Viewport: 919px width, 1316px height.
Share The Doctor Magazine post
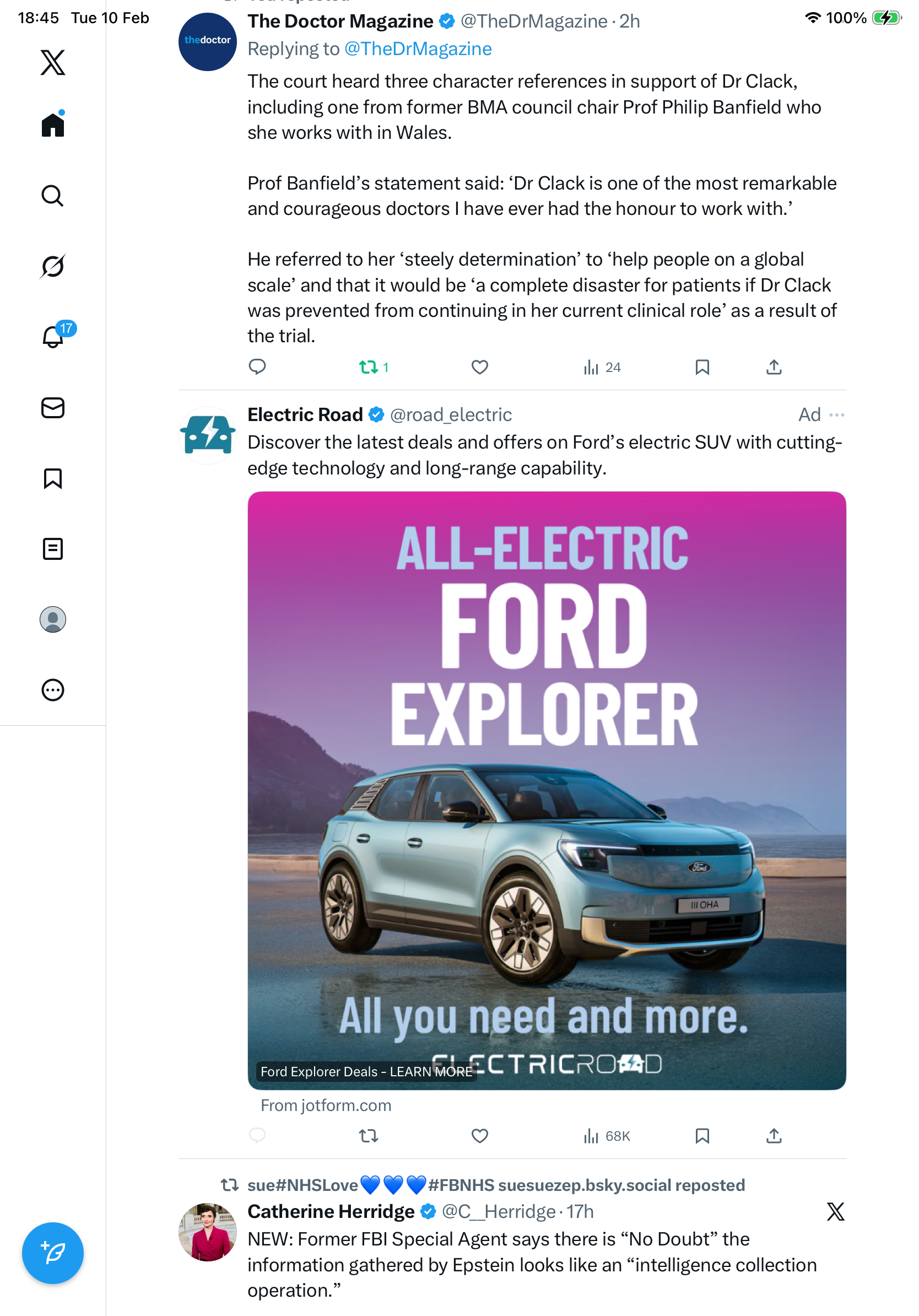click(774, 367)
